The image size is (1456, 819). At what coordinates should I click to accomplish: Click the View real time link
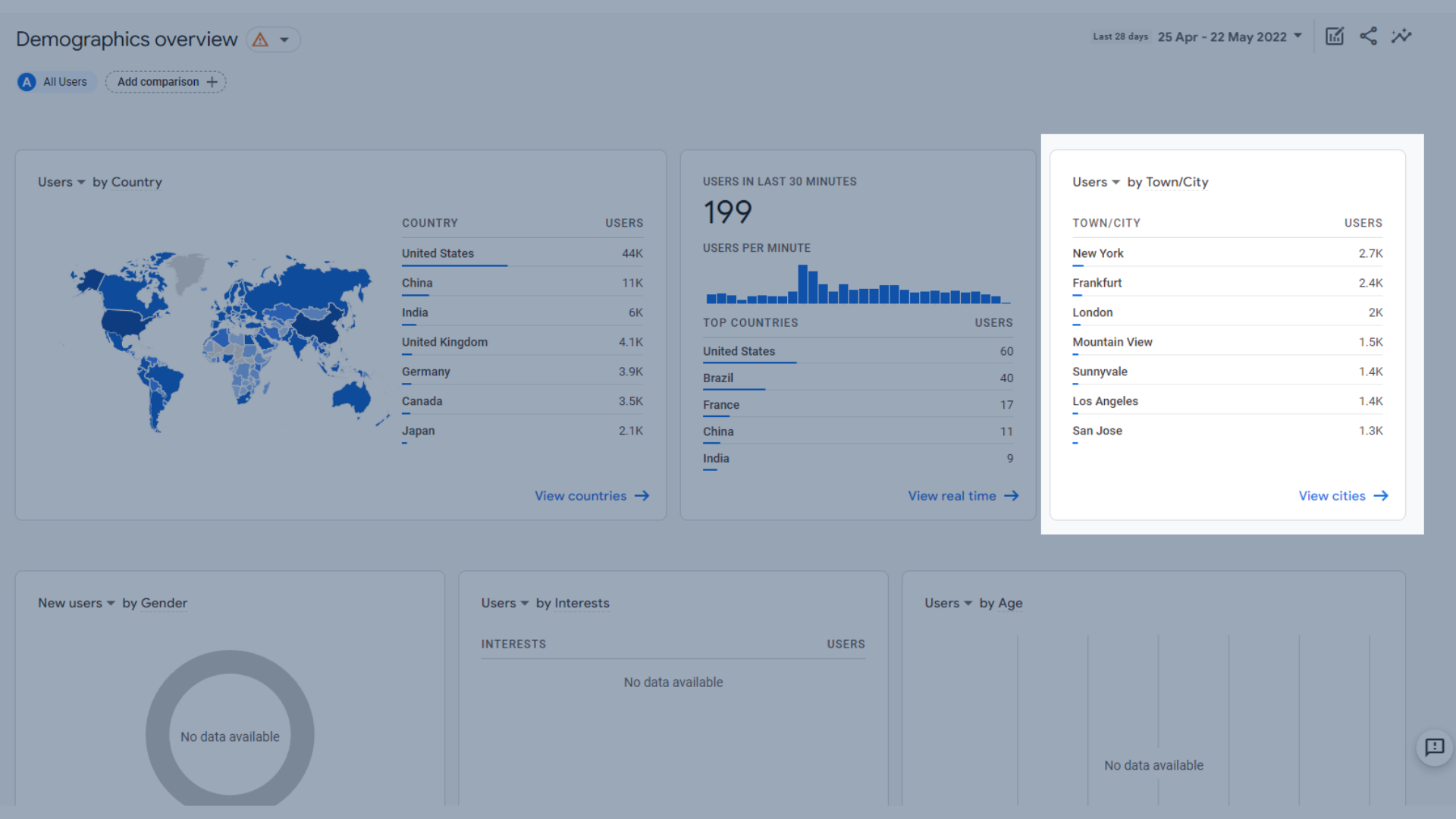pos(952,496)
